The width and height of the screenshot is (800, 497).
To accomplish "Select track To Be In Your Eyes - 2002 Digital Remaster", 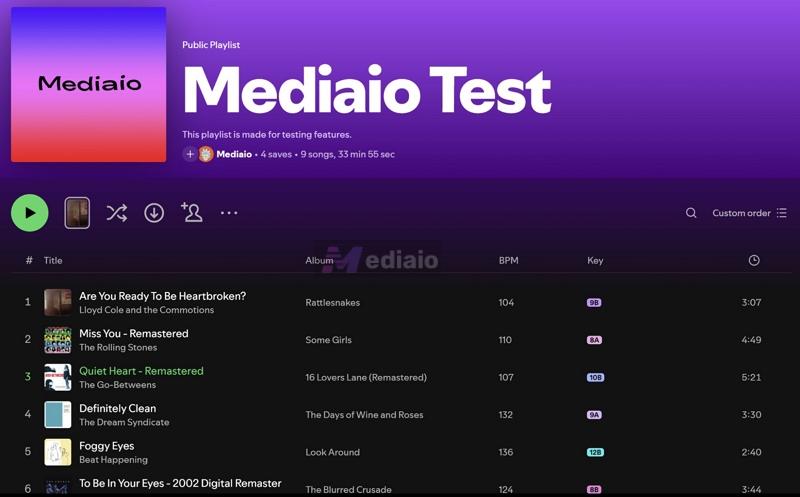I will tap(180, 483).
